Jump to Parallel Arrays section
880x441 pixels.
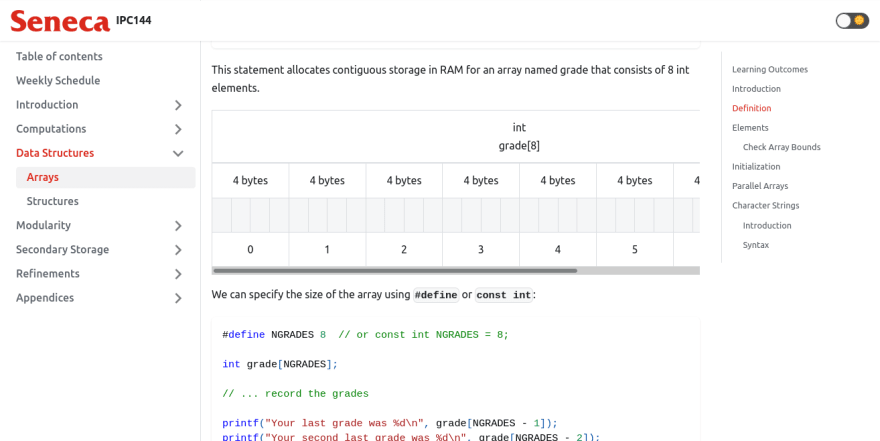pos(760,186)
